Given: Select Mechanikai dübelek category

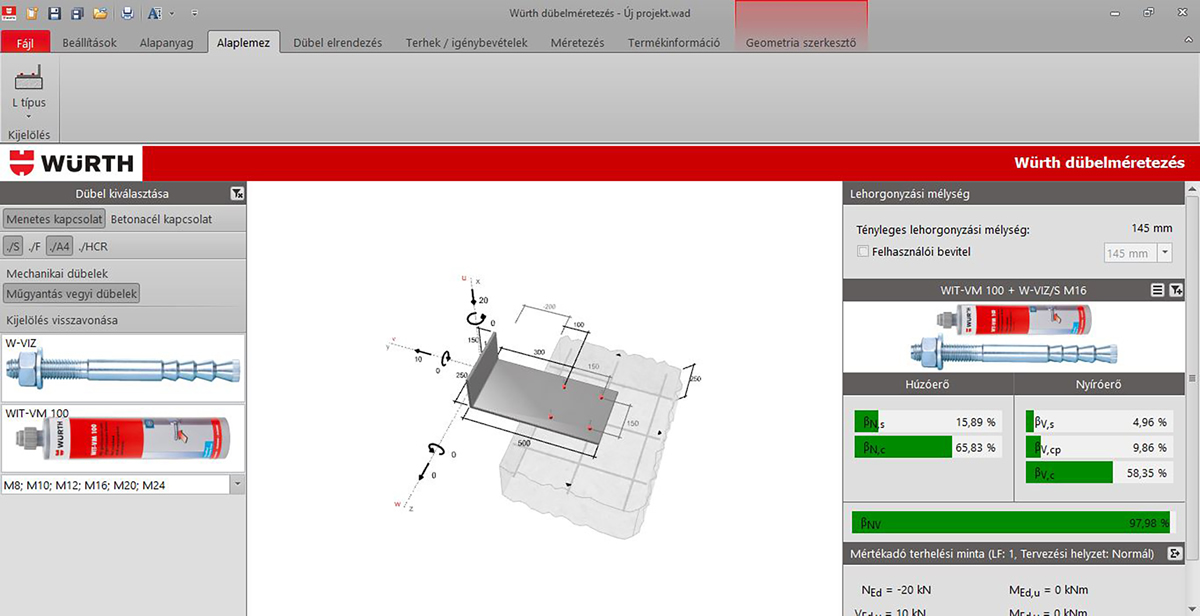Looking at the screenshot, I should coord(57,273).
